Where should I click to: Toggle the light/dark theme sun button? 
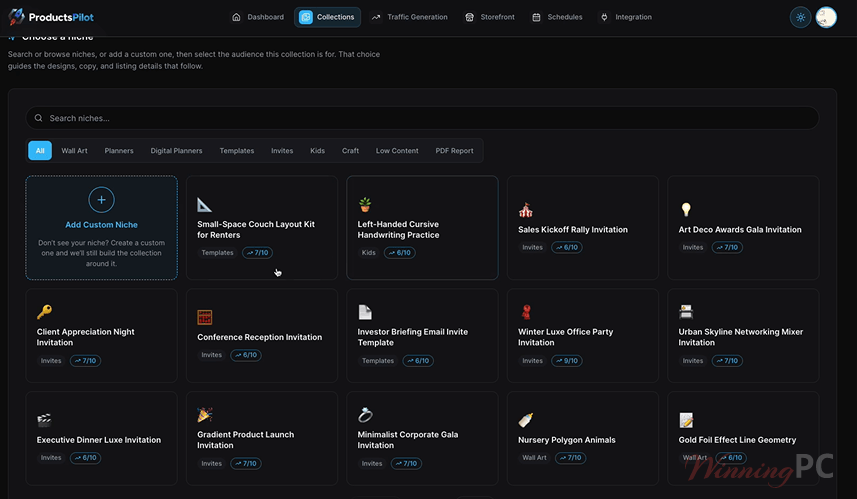[x=800, y=17]
